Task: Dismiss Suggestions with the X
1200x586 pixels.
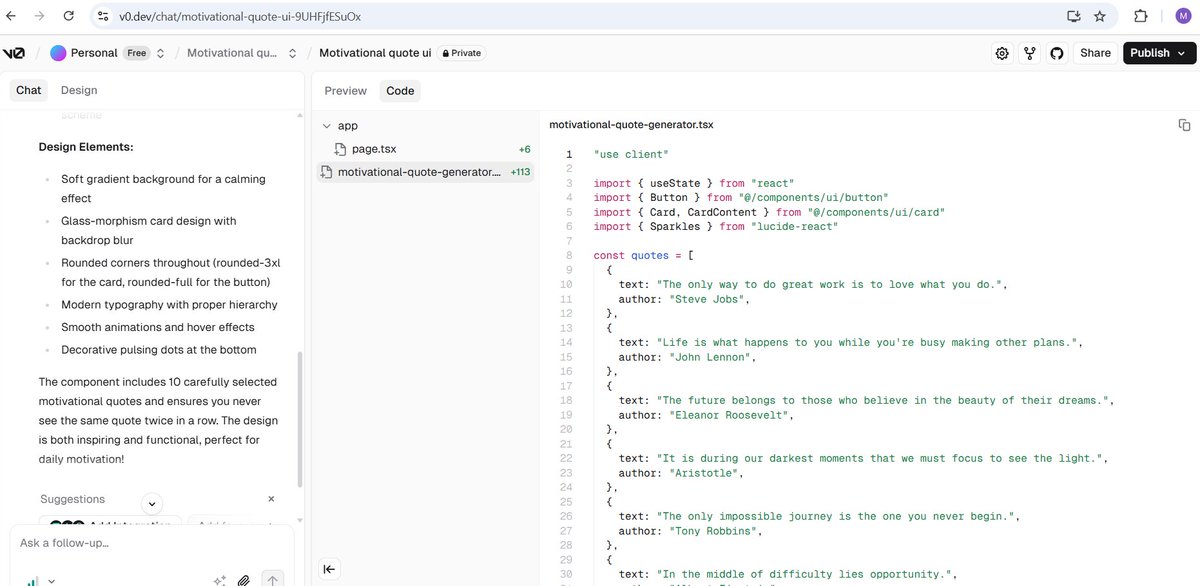Action: click(x=271, y=498)
